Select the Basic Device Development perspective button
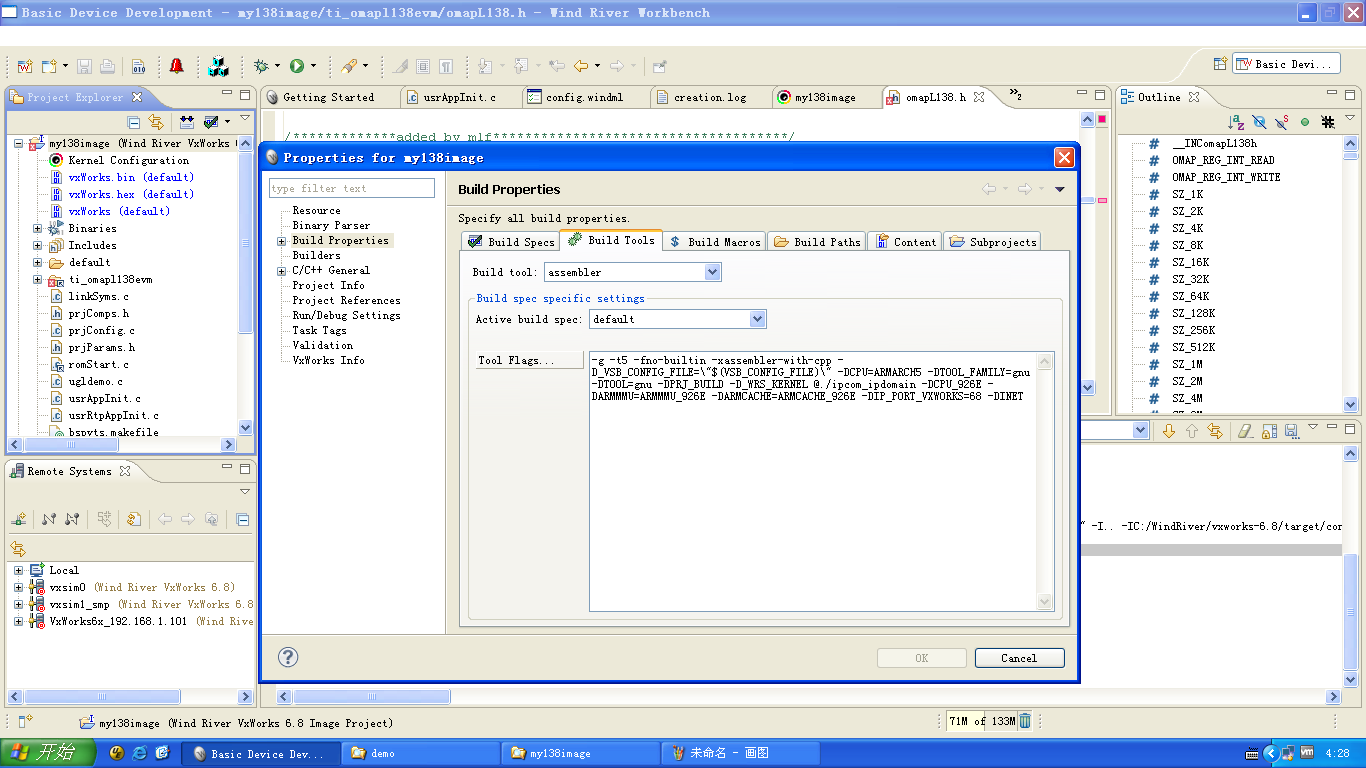Viewport: 1366px width, 768px height. [x=1286, y=63]
